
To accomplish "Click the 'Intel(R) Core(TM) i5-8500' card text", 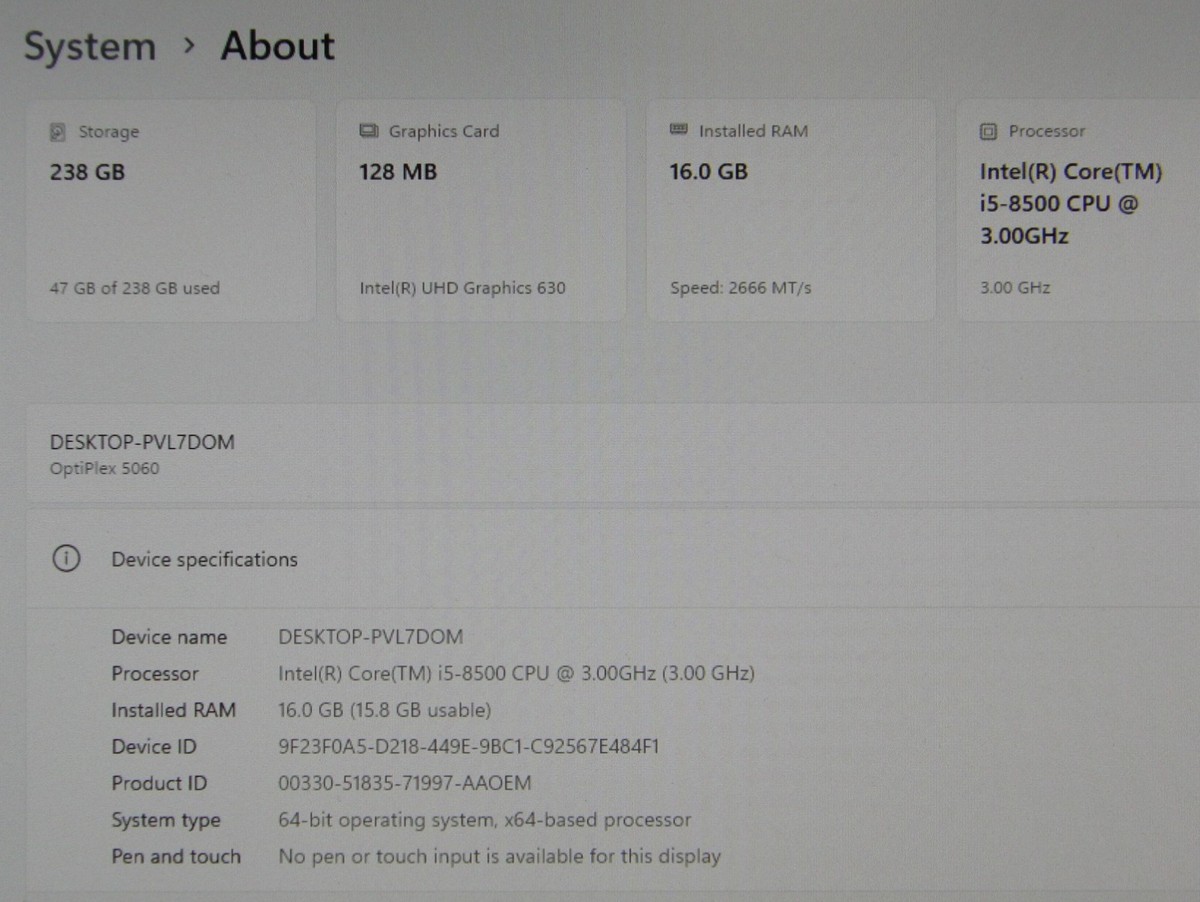I will [x=1071, y=204].
